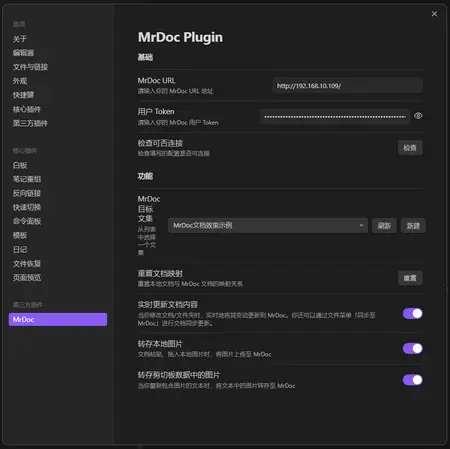
Task: Select the highlighted MrDoc plugin tab
Action: click(58, 319)
